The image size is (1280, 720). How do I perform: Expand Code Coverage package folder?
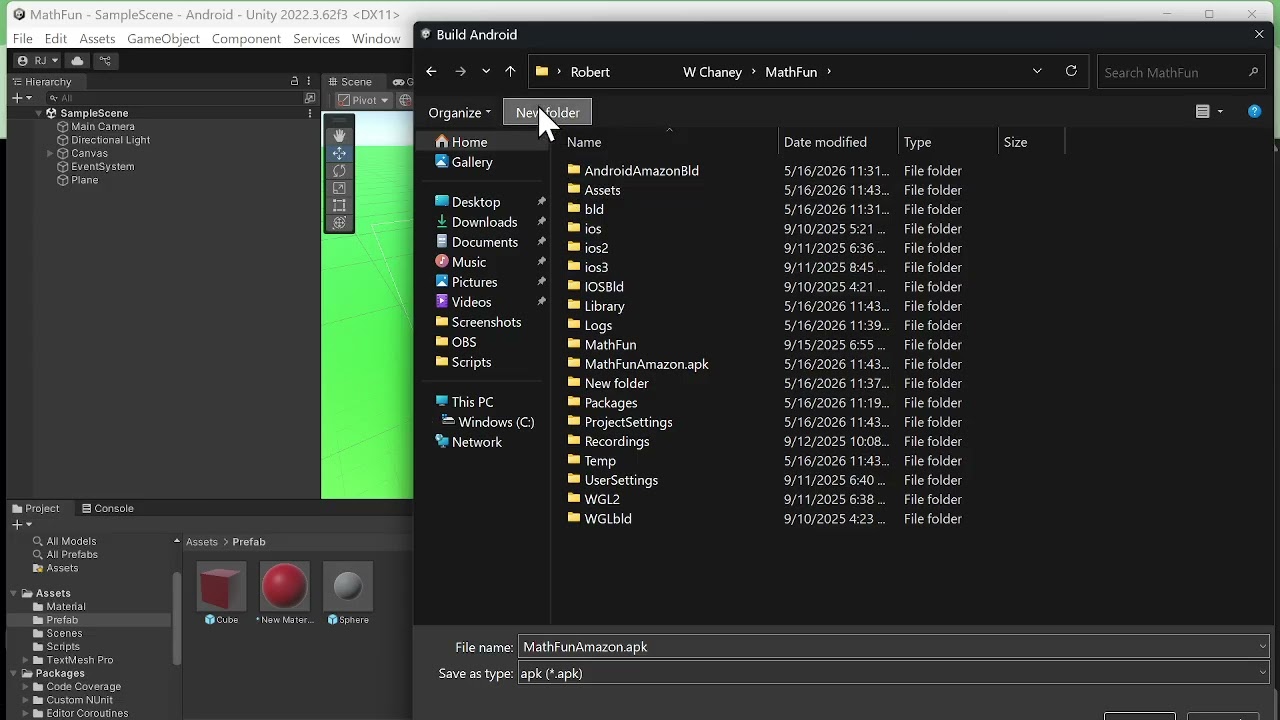(x=26, y=687)
